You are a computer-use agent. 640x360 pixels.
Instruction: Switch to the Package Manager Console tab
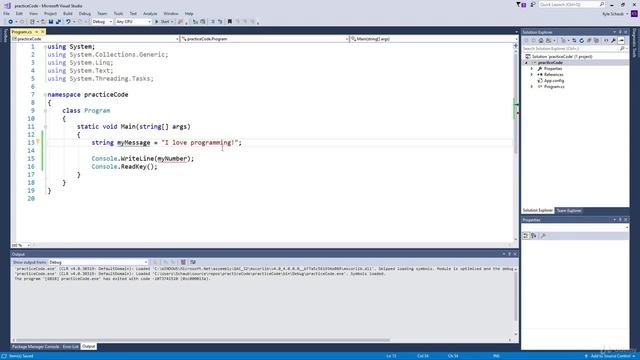[x=36, y=347]
